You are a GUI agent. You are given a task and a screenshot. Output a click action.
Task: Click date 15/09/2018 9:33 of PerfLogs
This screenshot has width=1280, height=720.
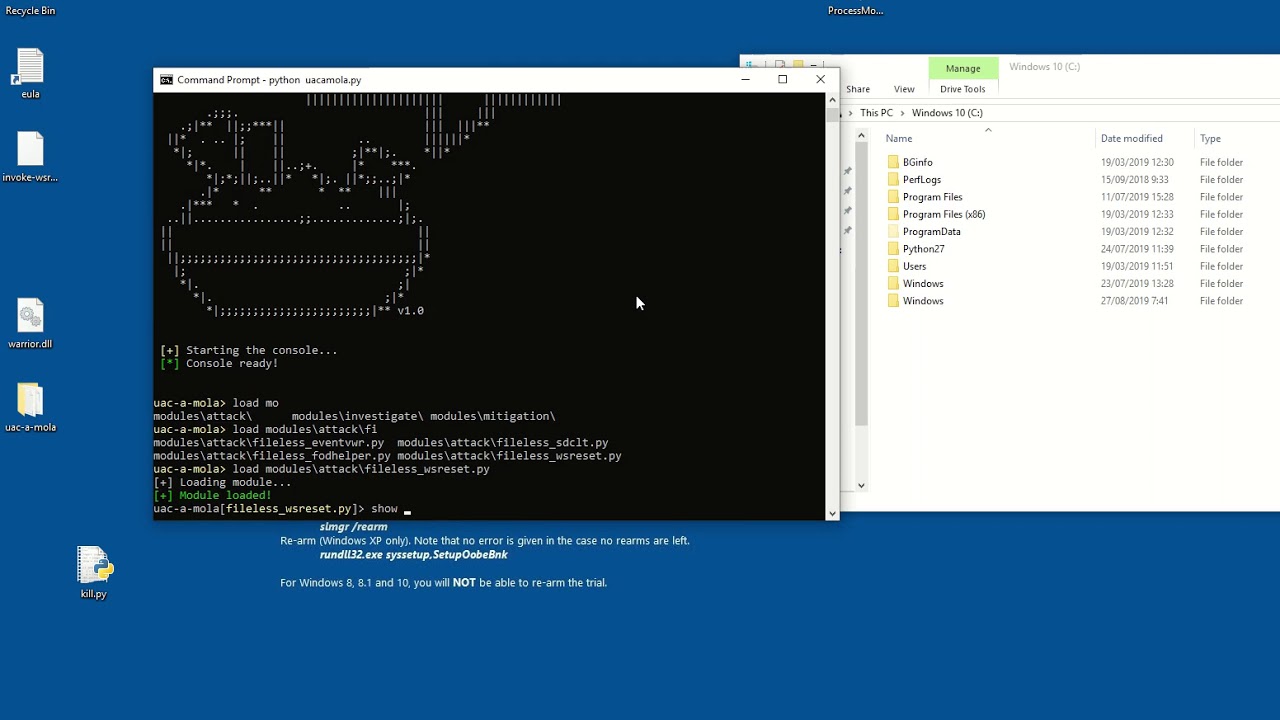(x=1135, y=180)
